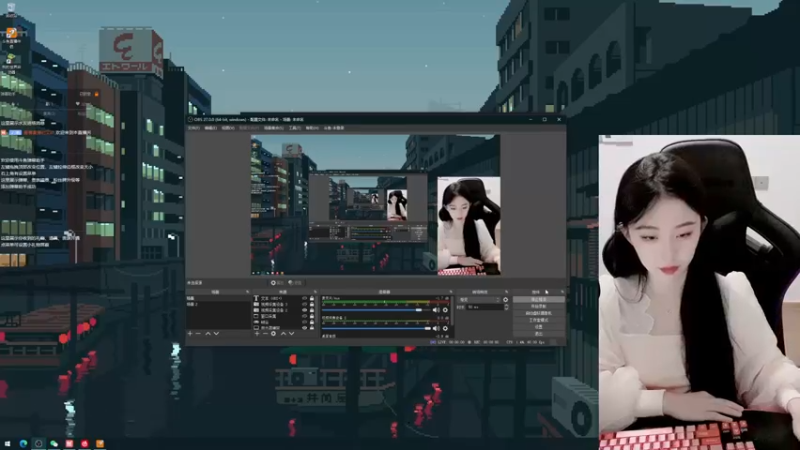
Task: Hide the 视频采集设备 3 source via its eye icon
Action: pyautogui.click(x=305, y=304)
